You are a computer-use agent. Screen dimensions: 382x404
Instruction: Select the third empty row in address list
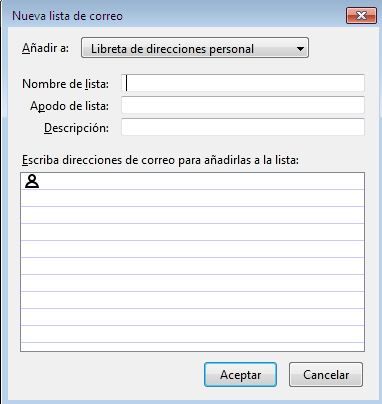[x=192, y=215]
